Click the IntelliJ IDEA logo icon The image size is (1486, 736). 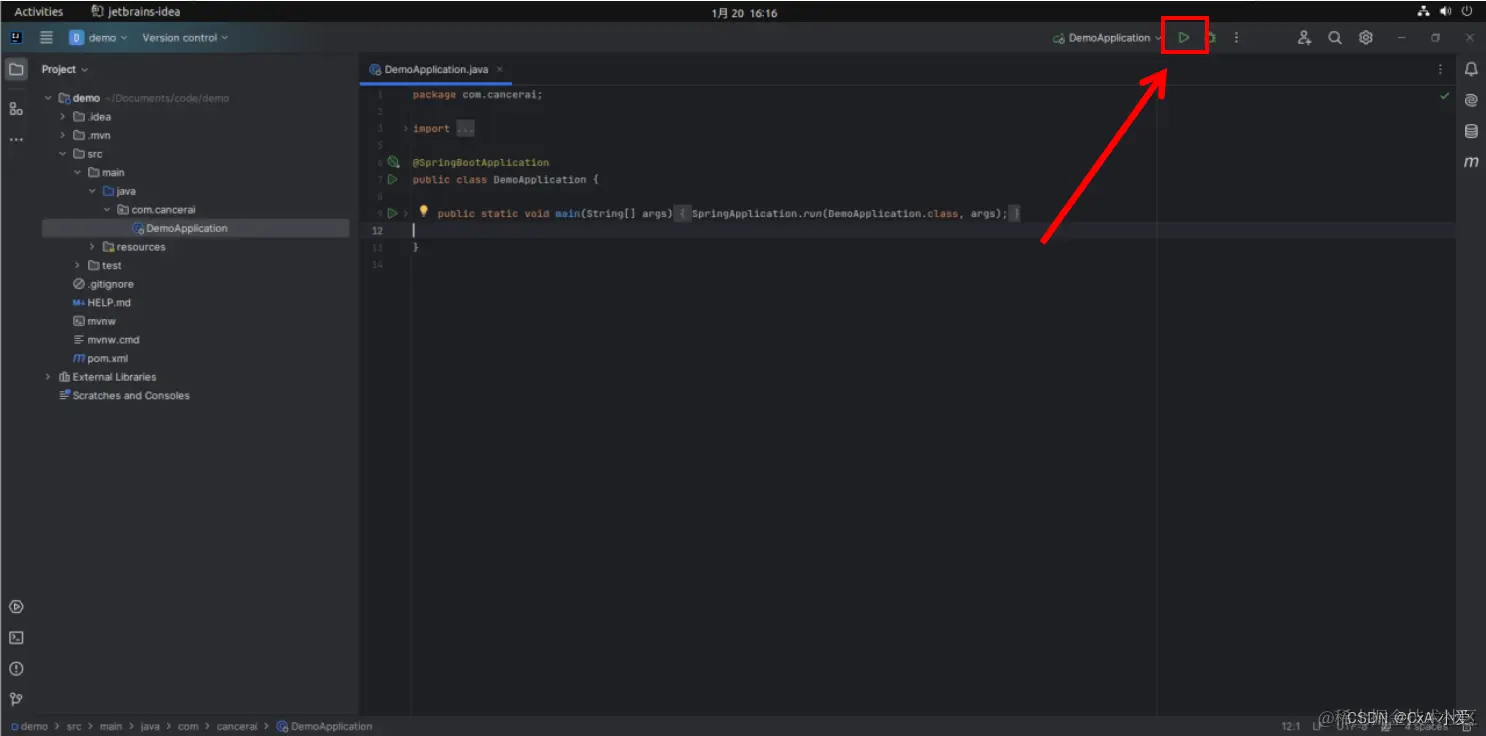coord(16,38)
